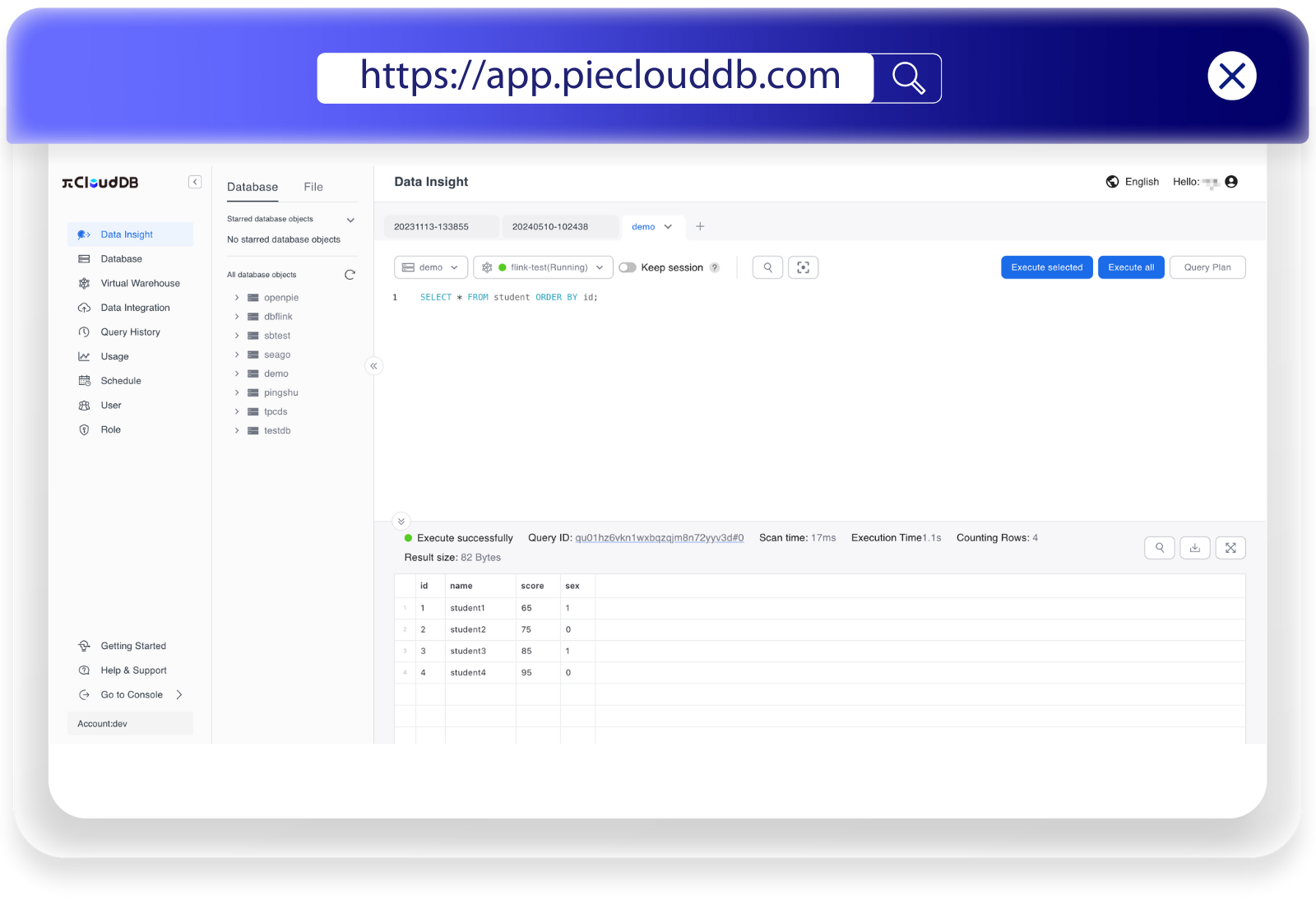1316x905 pixels.
Task: Switch to the File tab
Action: (x=313, y=187)
